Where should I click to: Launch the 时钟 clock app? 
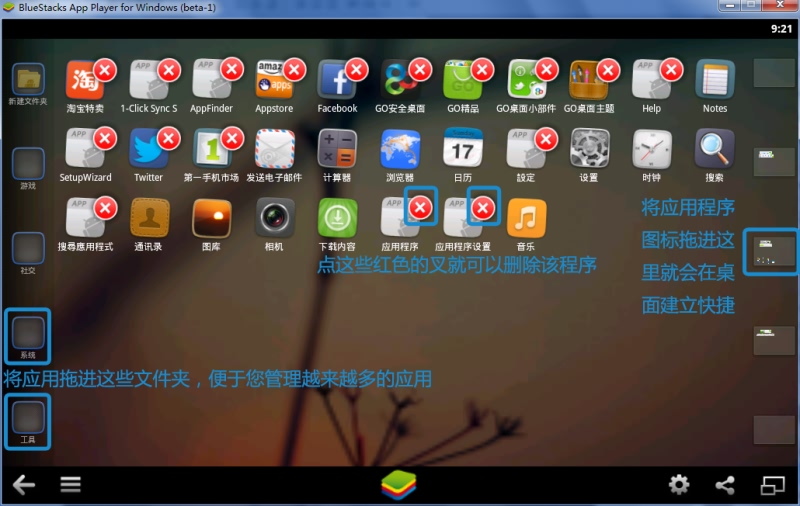coord(652,149)
